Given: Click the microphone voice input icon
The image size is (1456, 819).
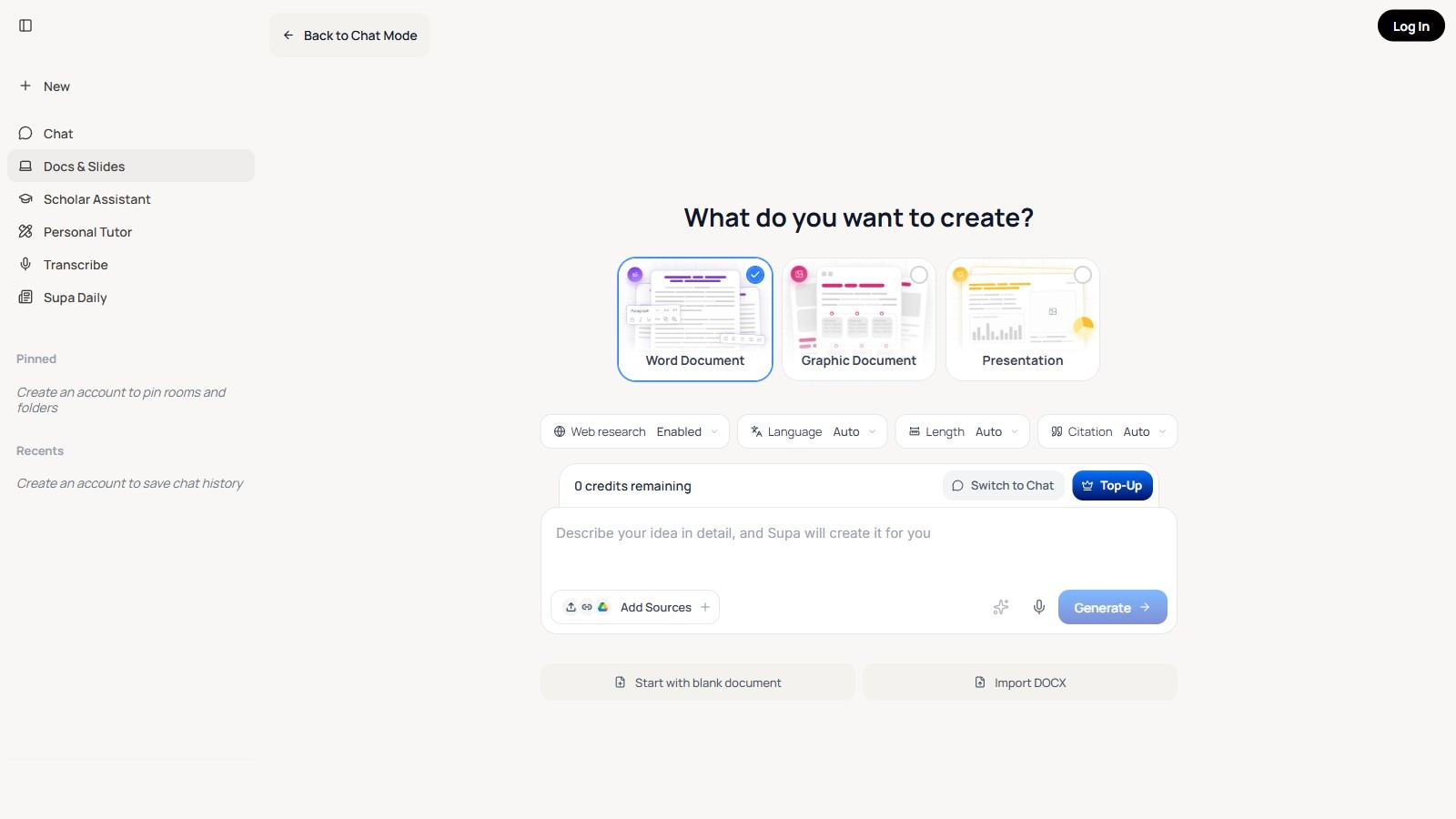Looking at the screenshot, I should click(x=1038, y=607).
